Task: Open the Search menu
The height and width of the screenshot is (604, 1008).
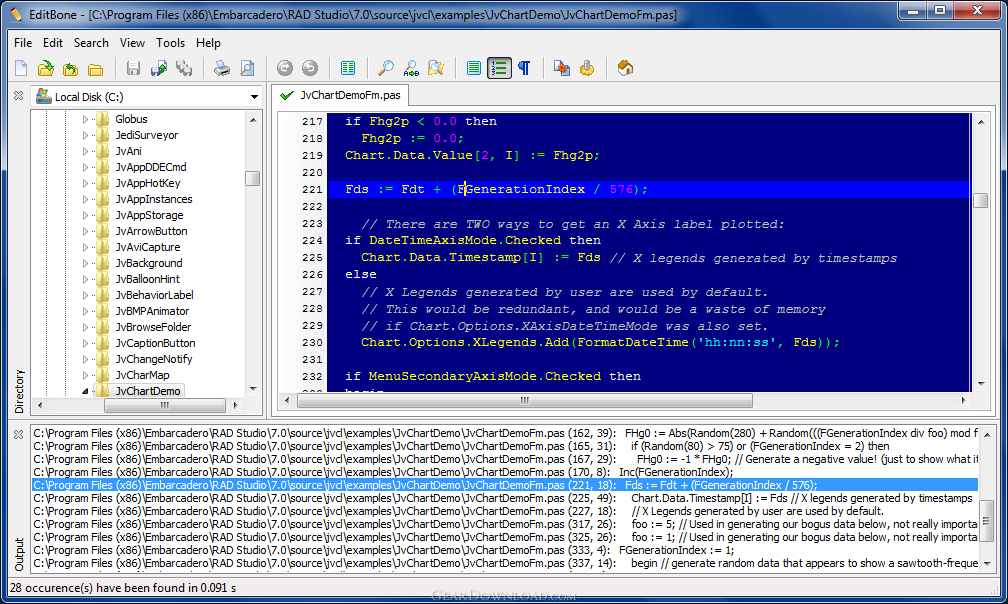Action: click(91, 43)
